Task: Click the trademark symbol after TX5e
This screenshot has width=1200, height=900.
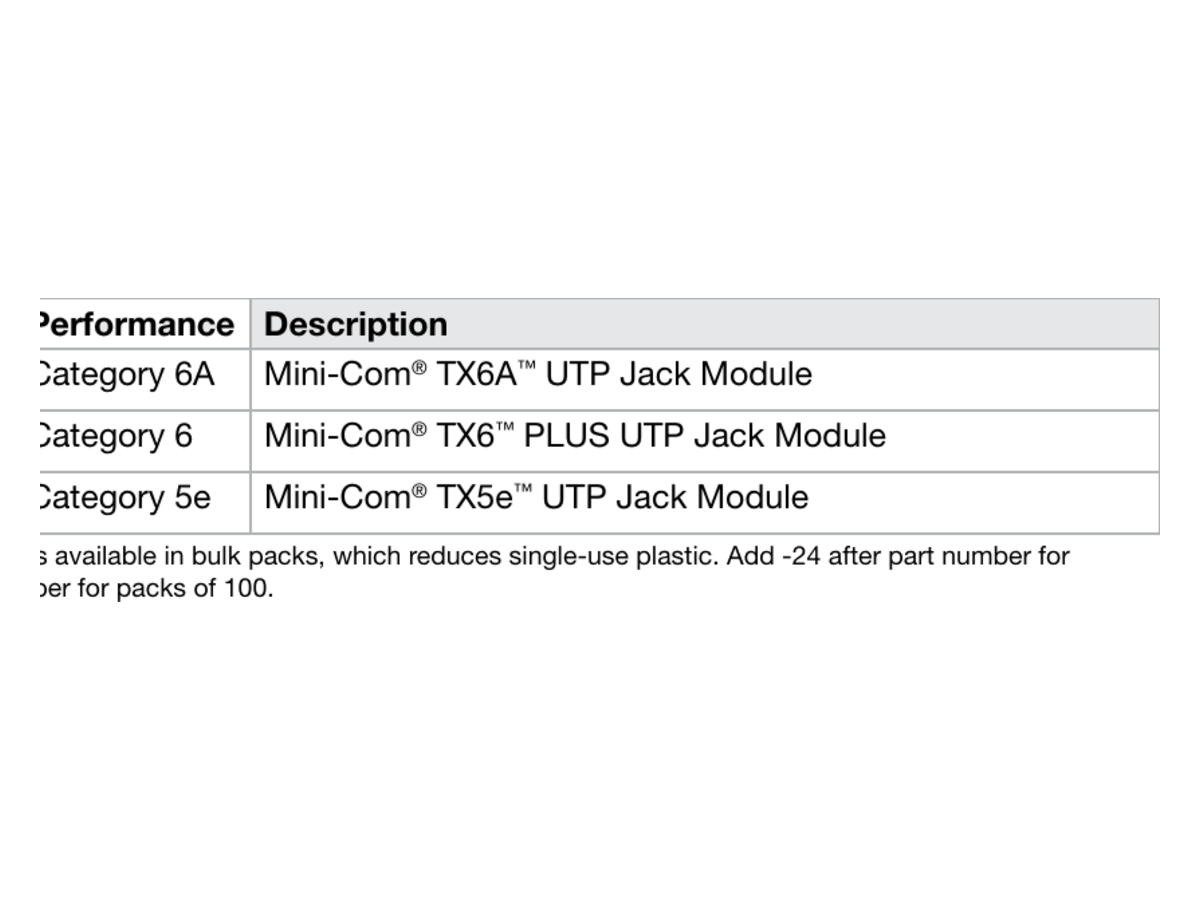Action: point(522,490)
